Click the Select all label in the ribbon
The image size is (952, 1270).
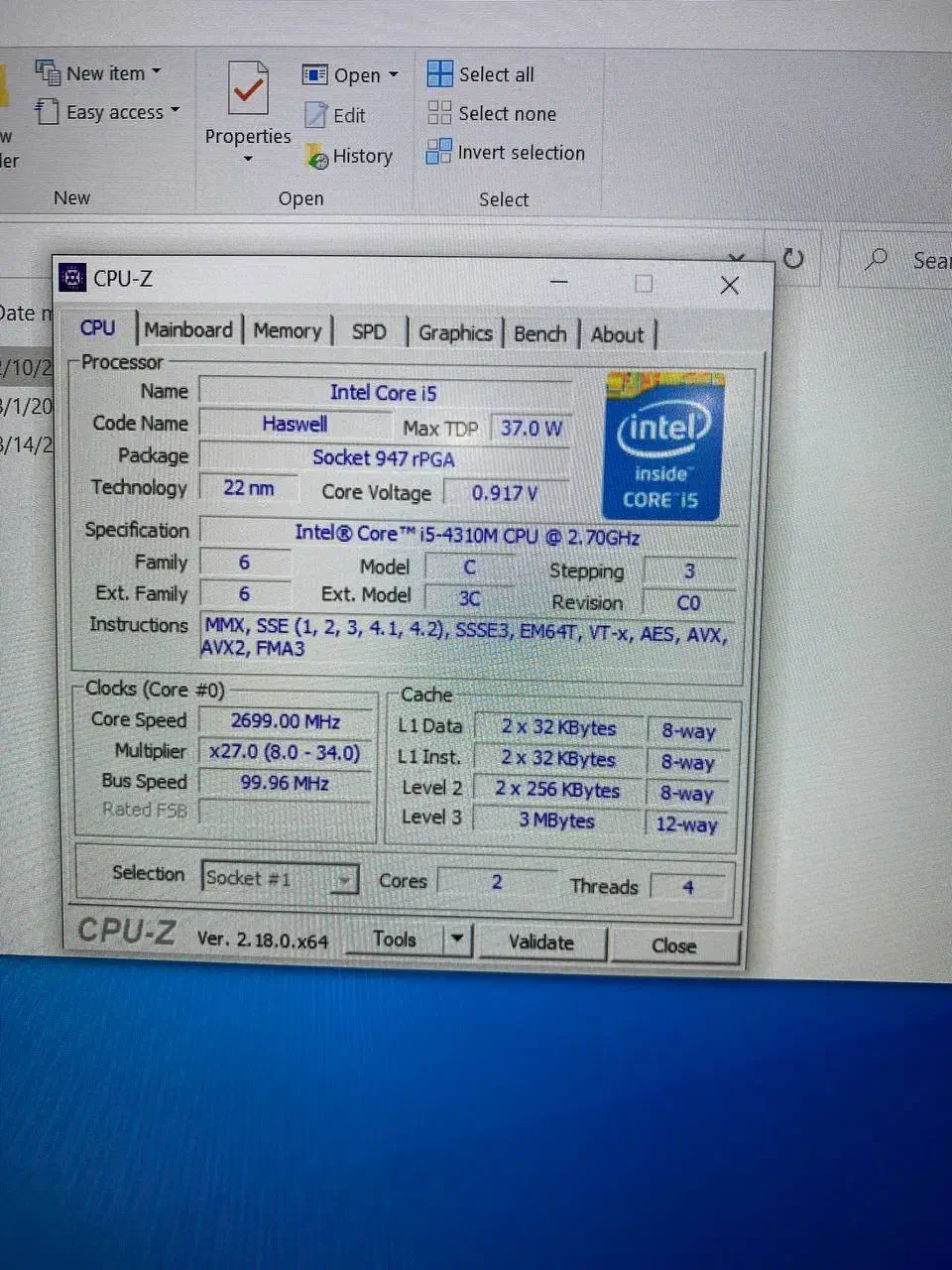coord(496,74)
